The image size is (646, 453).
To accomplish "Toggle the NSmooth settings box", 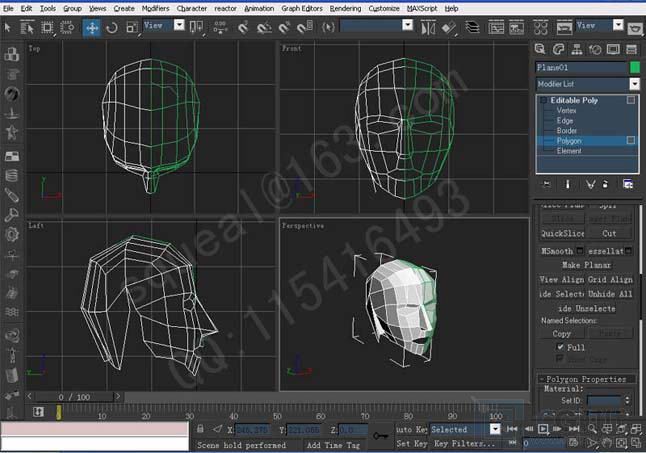I will point(580,251).
